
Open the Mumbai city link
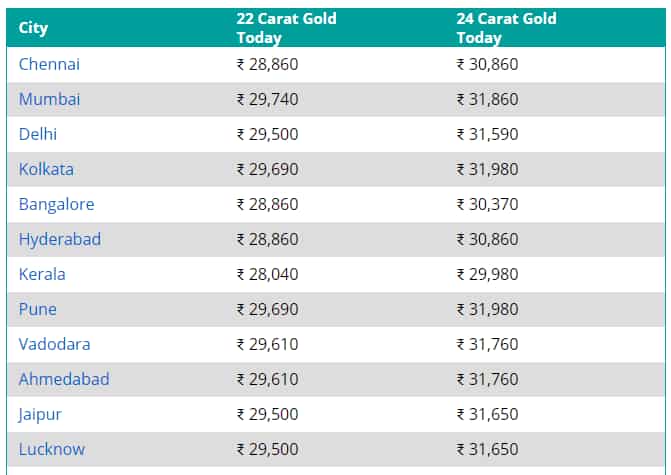tap(49, 99)
